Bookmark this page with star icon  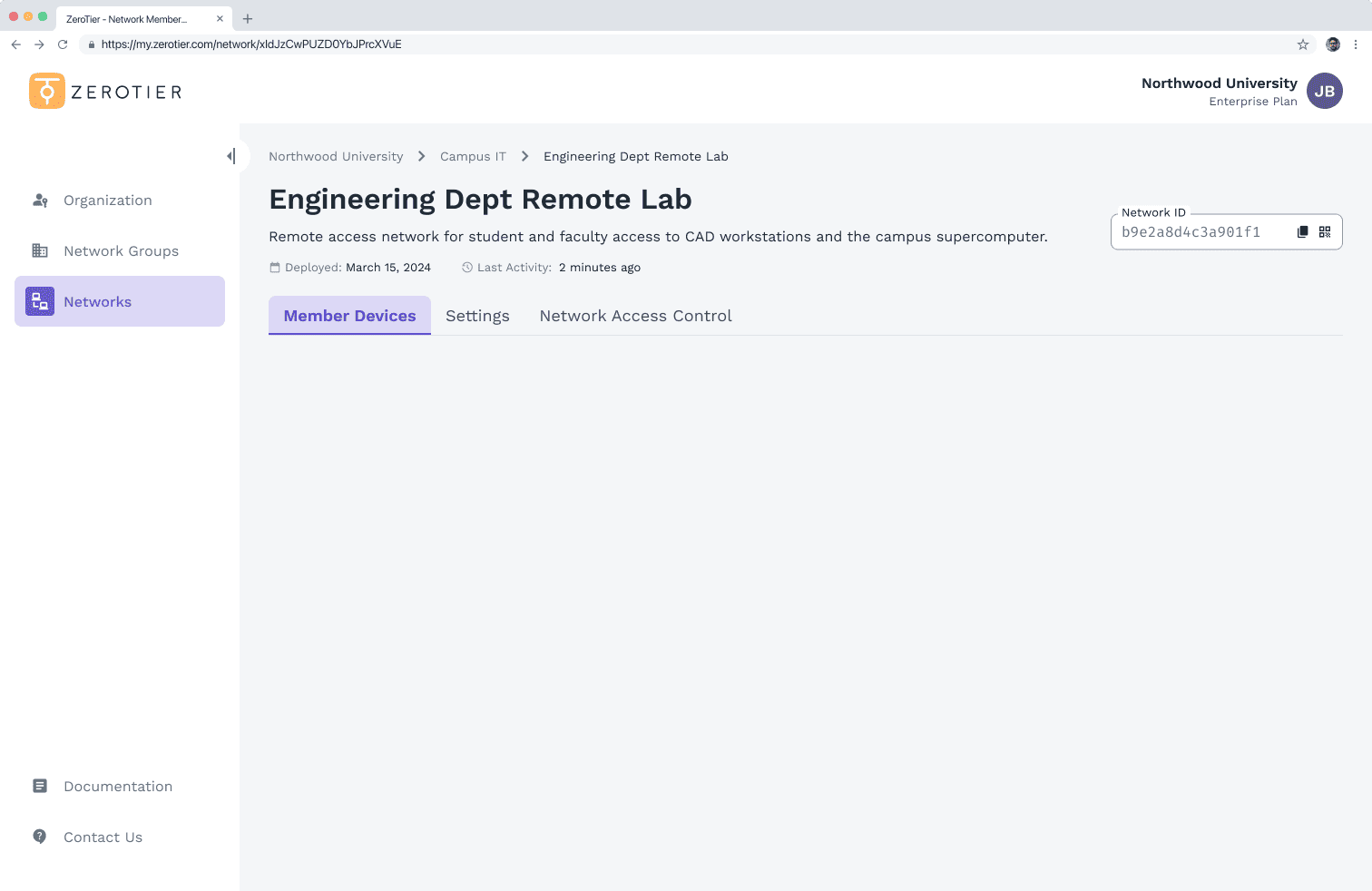pyautogui.click(x=1303, y=44)
